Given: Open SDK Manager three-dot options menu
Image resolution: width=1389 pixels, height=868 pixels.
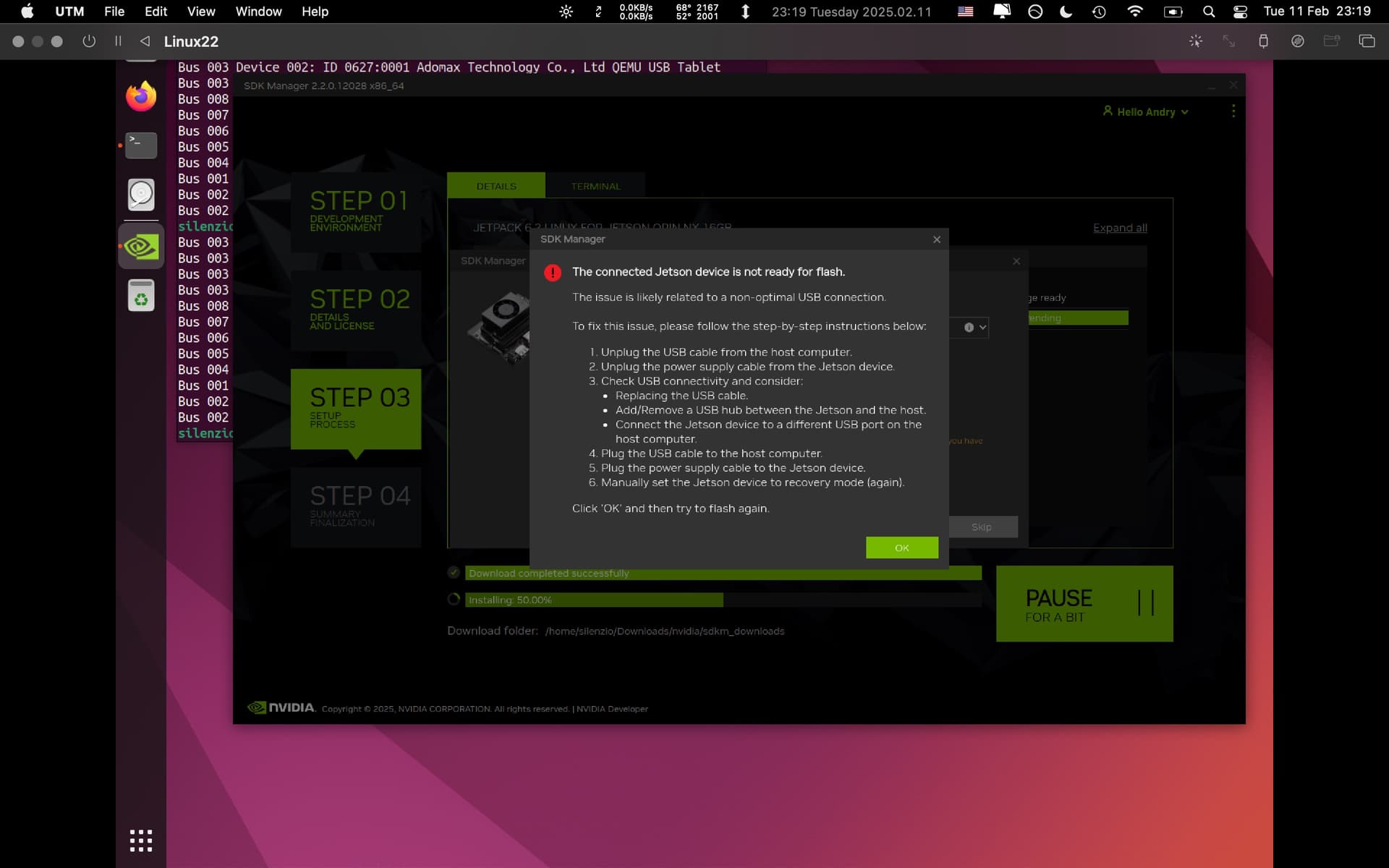Looking at the screenshot, I should tap(1233, 111).
